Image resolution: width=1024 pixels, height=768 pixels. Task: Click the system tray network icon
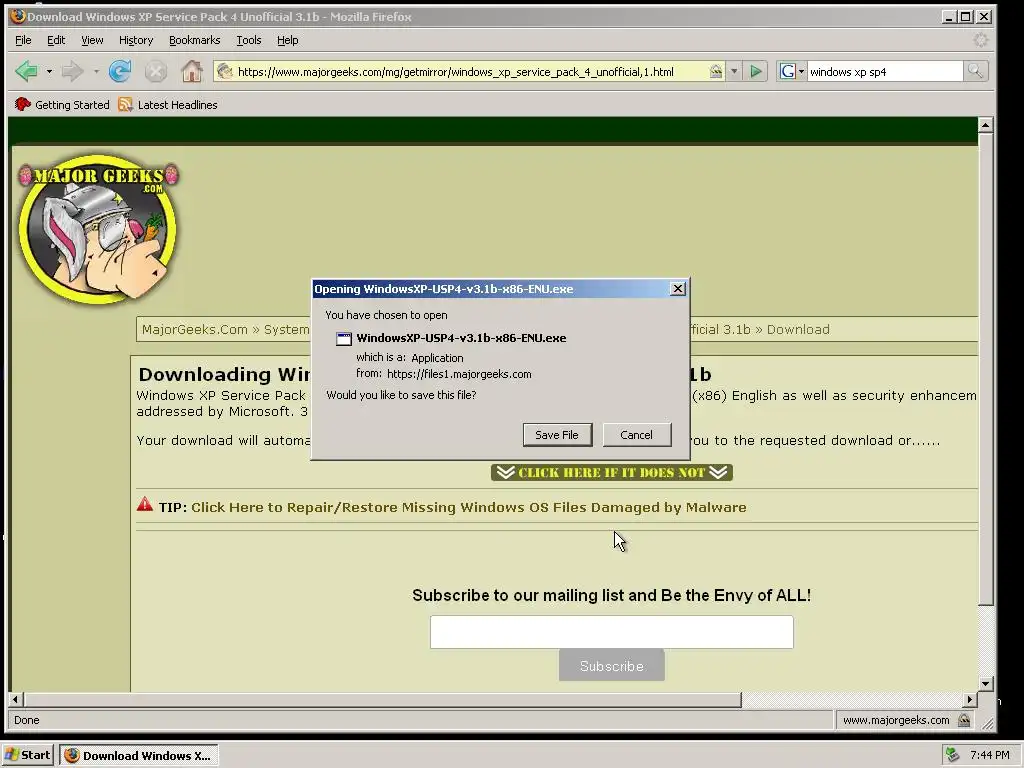[x=953, y=755]
